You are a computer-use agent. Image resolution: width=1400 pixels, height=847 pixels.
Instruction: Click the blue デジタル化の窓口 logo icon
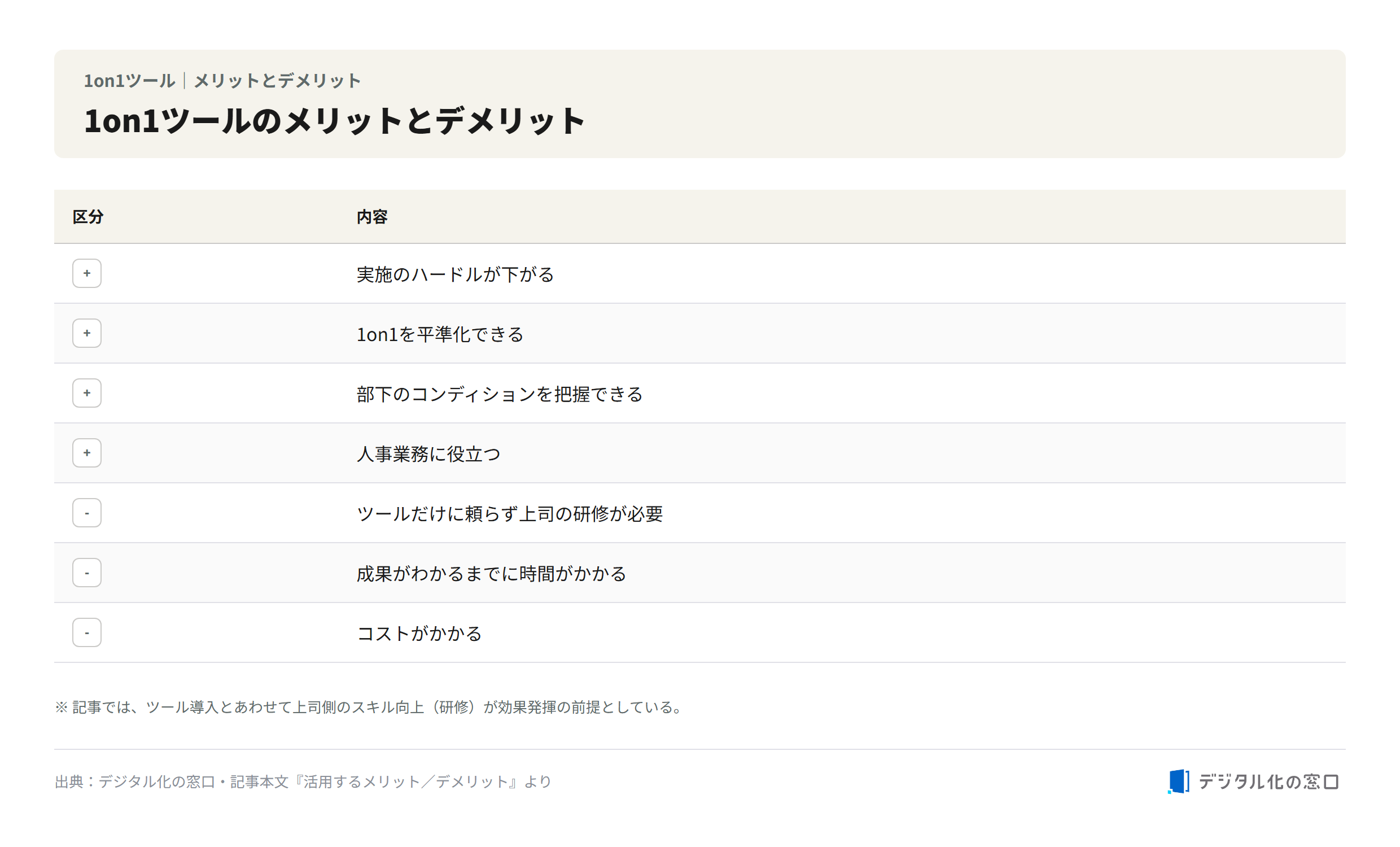[1179, 781]
